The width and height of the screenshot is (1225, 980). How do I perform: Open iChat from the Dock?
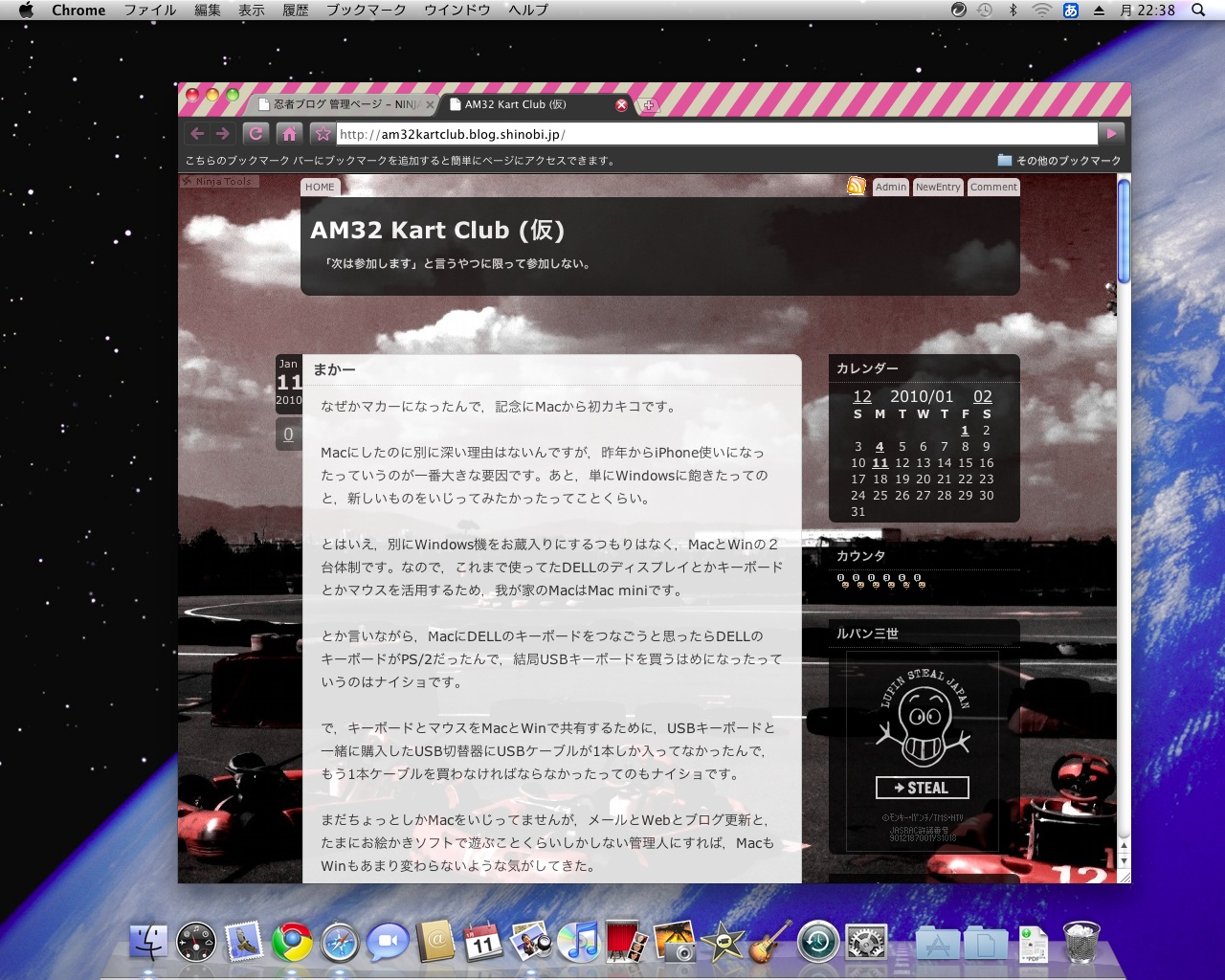tap(388, 943)
